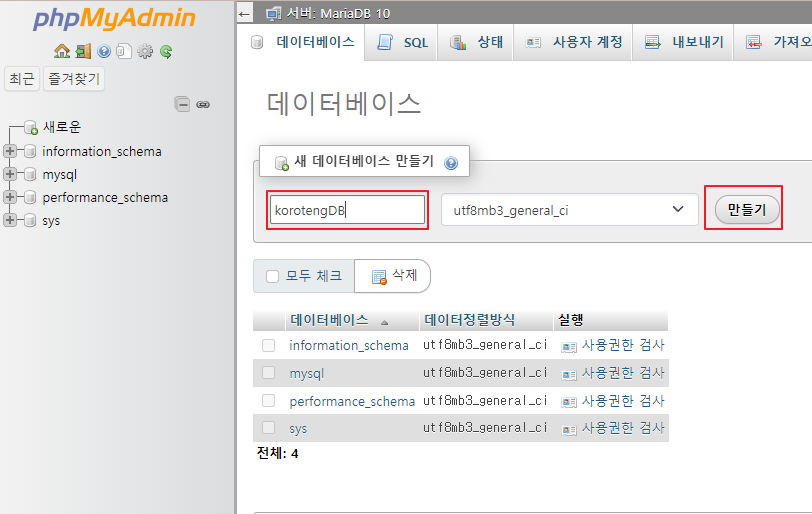
Task: Open information_schema link in database table
Action: point(349,345)
